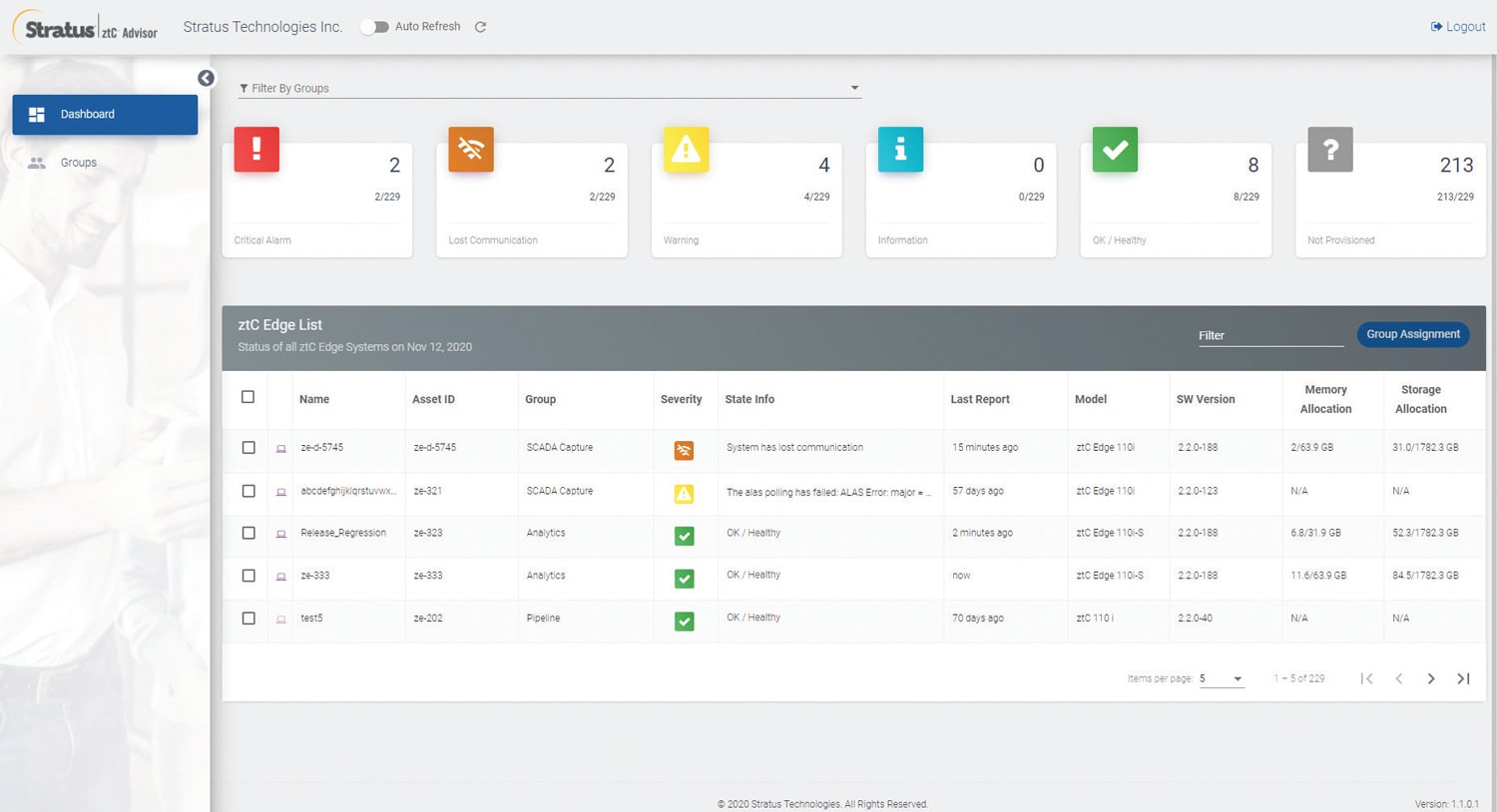The width and height of the screenshot is (1497, 812).
Task: Click the refresh arrow icon next to Auto Refresh
Action: tap(480, 27)
